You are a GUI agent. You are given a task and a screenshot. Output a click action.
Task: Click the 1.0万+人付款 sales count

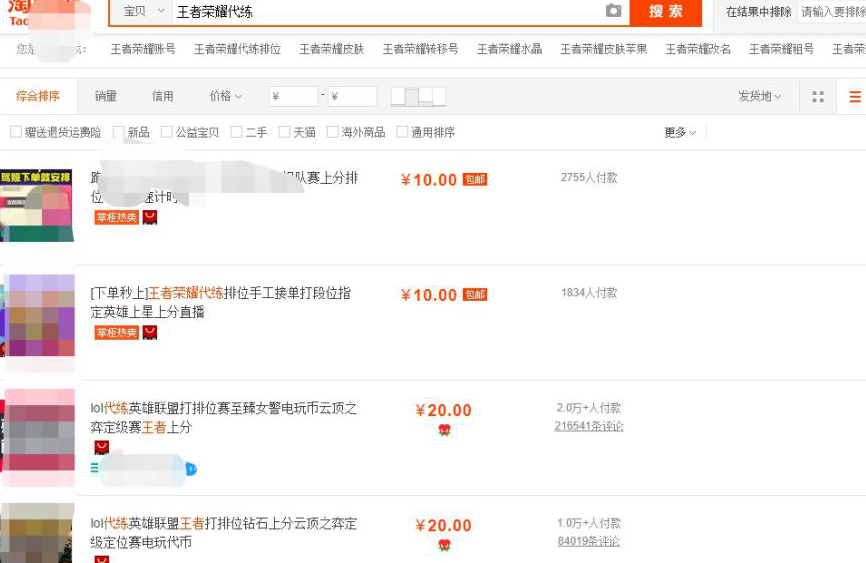point(589,523)
